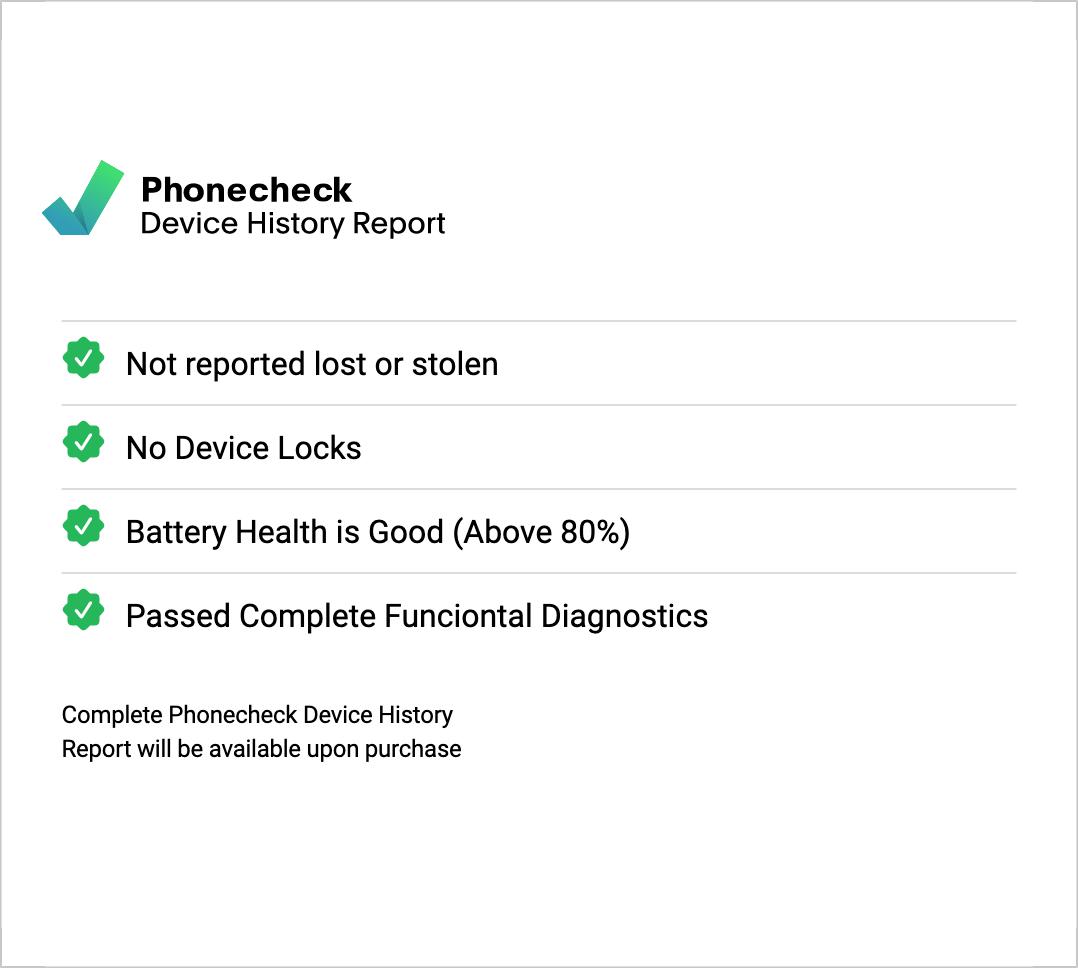The image size is (1078, 968).
Task: Click the 'Battery Health is Good' text
Action: coord(284,532)
